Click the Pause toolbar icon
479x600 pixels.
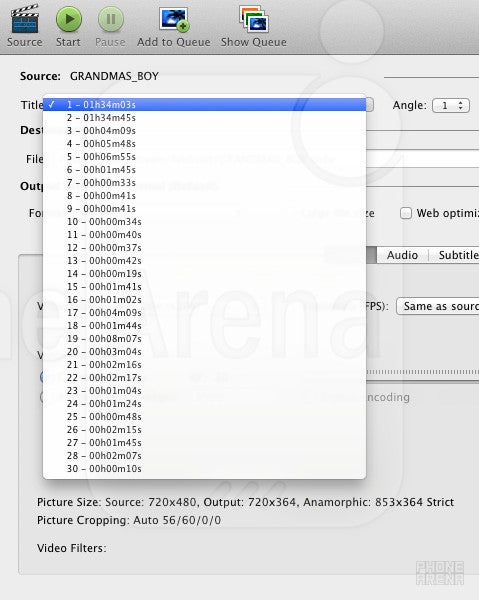click(x=111, y=19)
